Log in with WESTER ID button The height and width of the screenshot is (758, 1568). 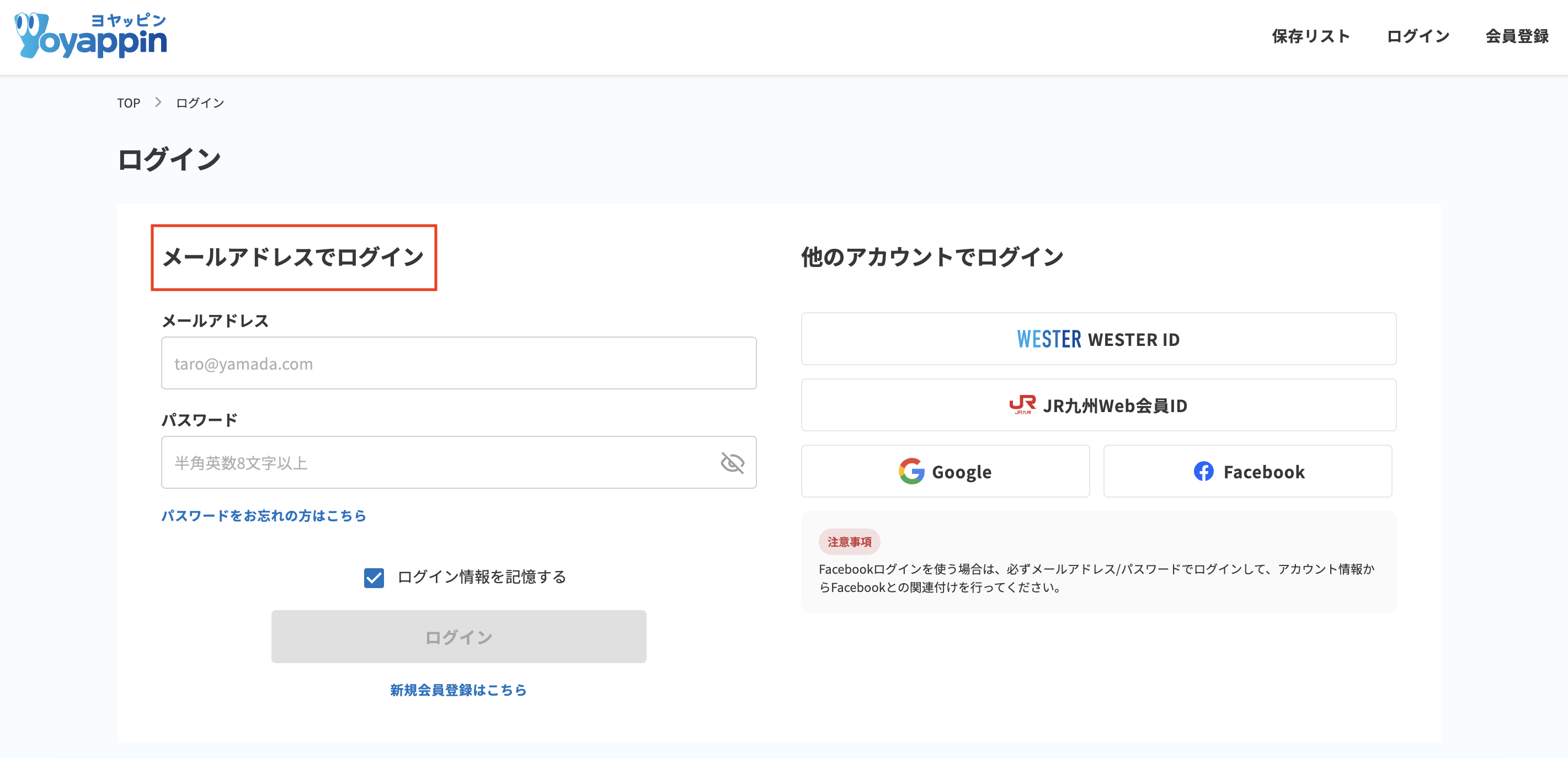click(1098, 339)
